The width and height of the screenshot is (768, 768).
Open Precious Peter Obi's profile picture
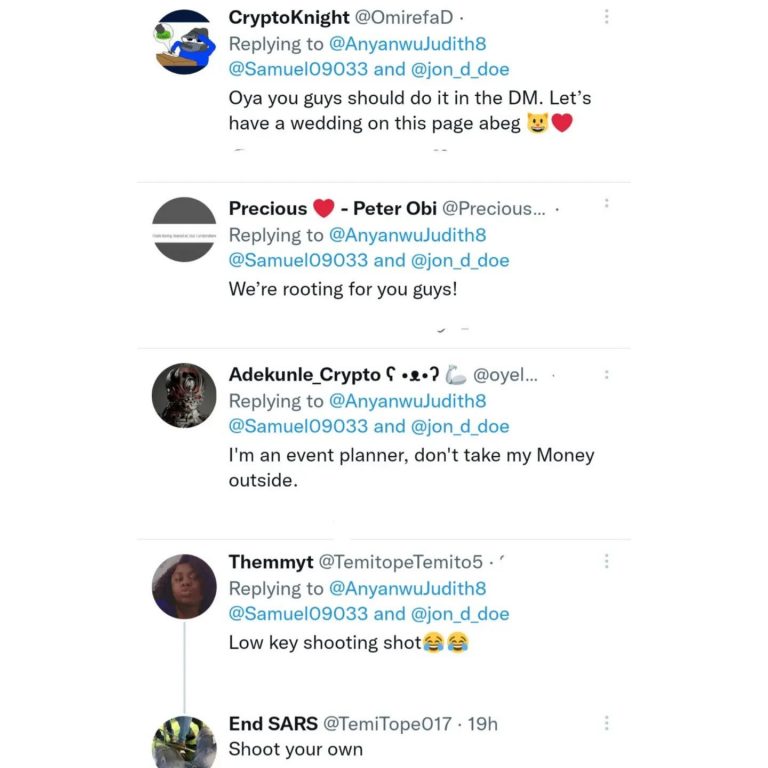184,230
